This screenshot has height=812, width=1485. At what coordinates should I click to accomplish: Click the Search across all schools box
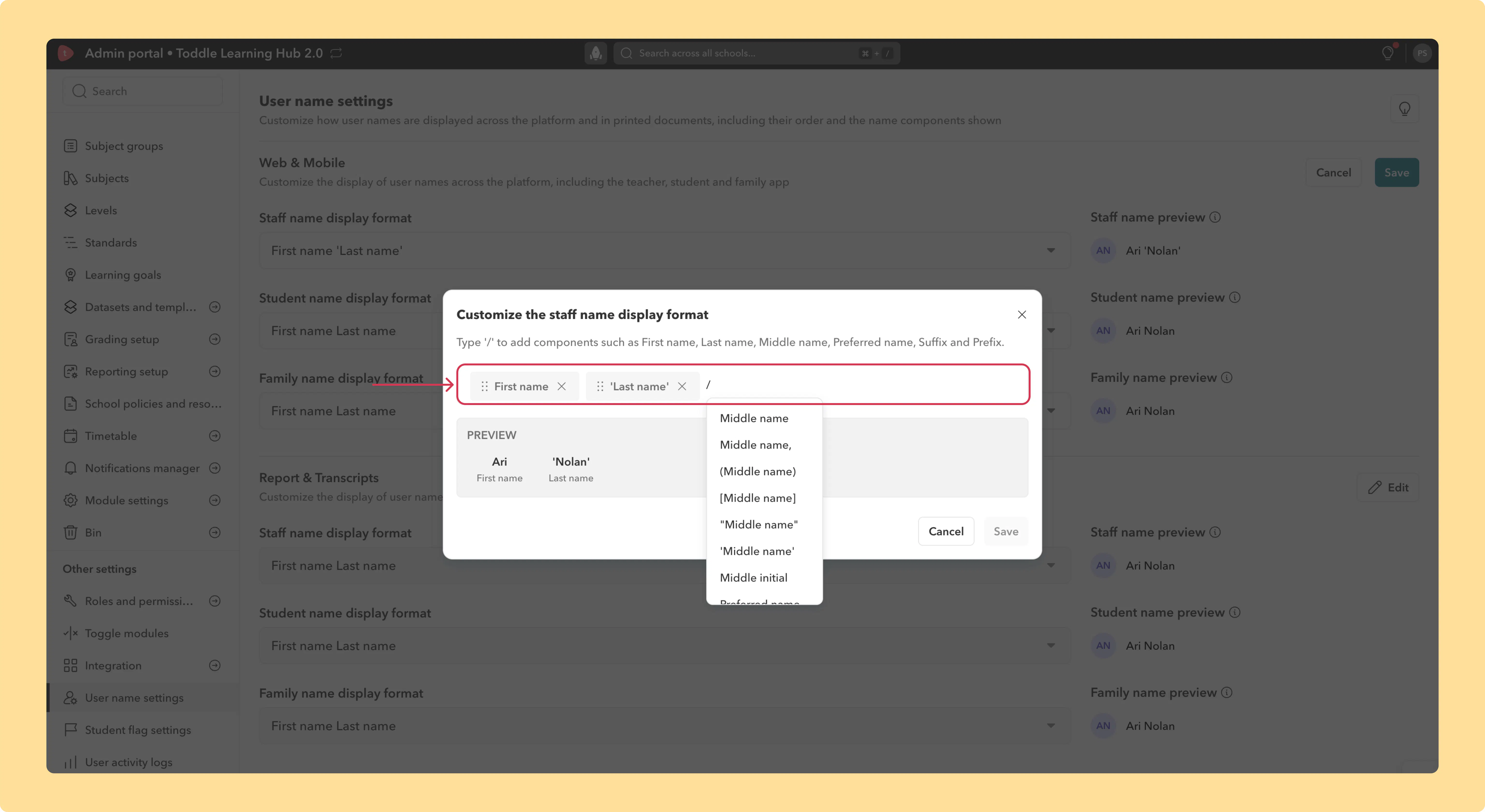pyautogui.click(x=756, y=53)
